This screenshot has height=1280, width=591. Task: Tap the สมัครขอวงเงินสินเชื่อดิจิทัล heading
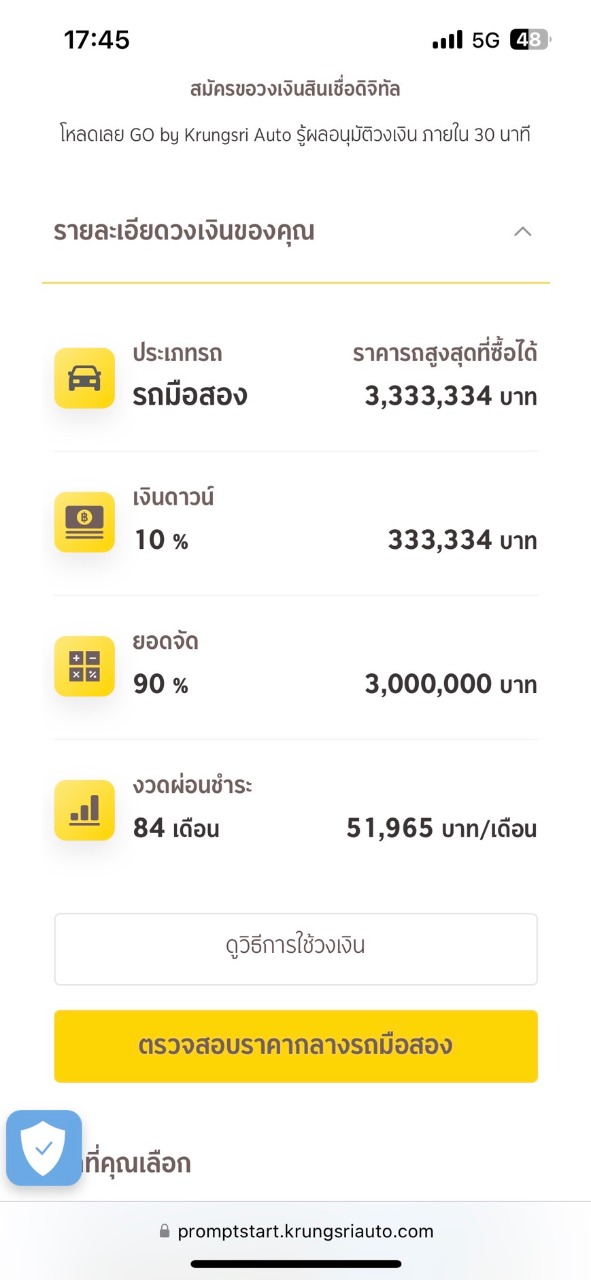[295, 89]
